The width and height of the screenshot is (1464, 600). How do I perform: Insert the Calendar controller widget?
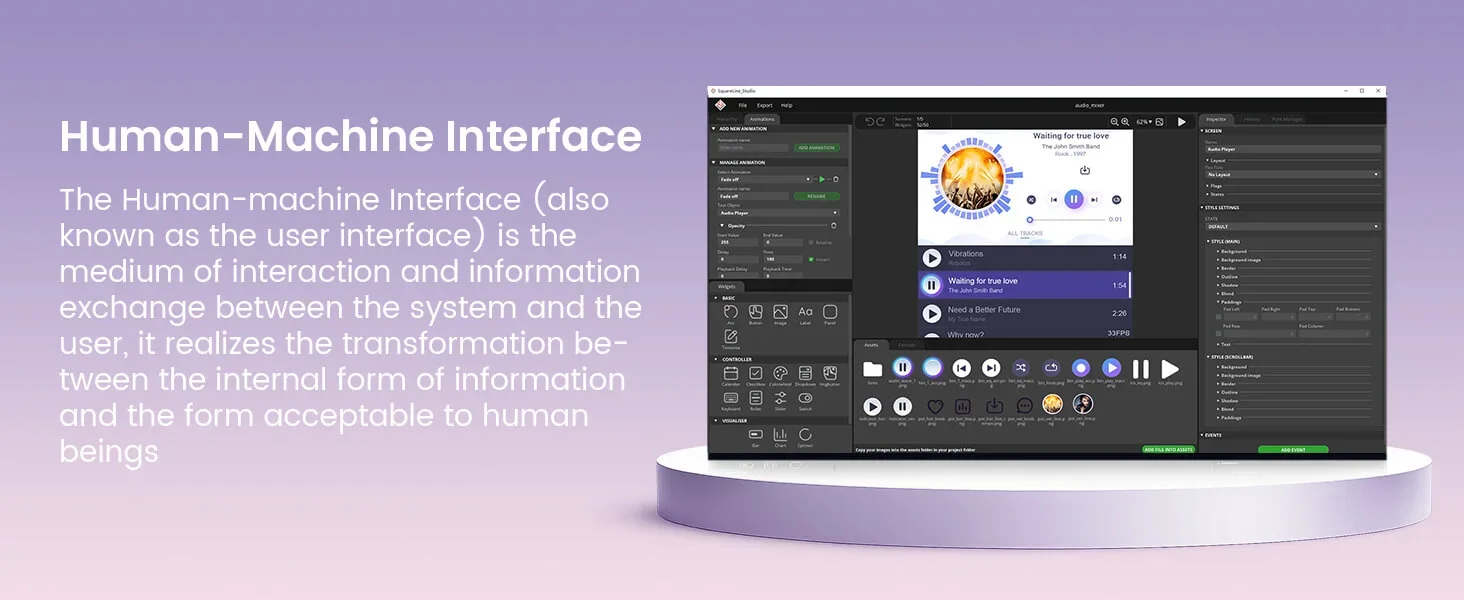click(x=731, y=373)
